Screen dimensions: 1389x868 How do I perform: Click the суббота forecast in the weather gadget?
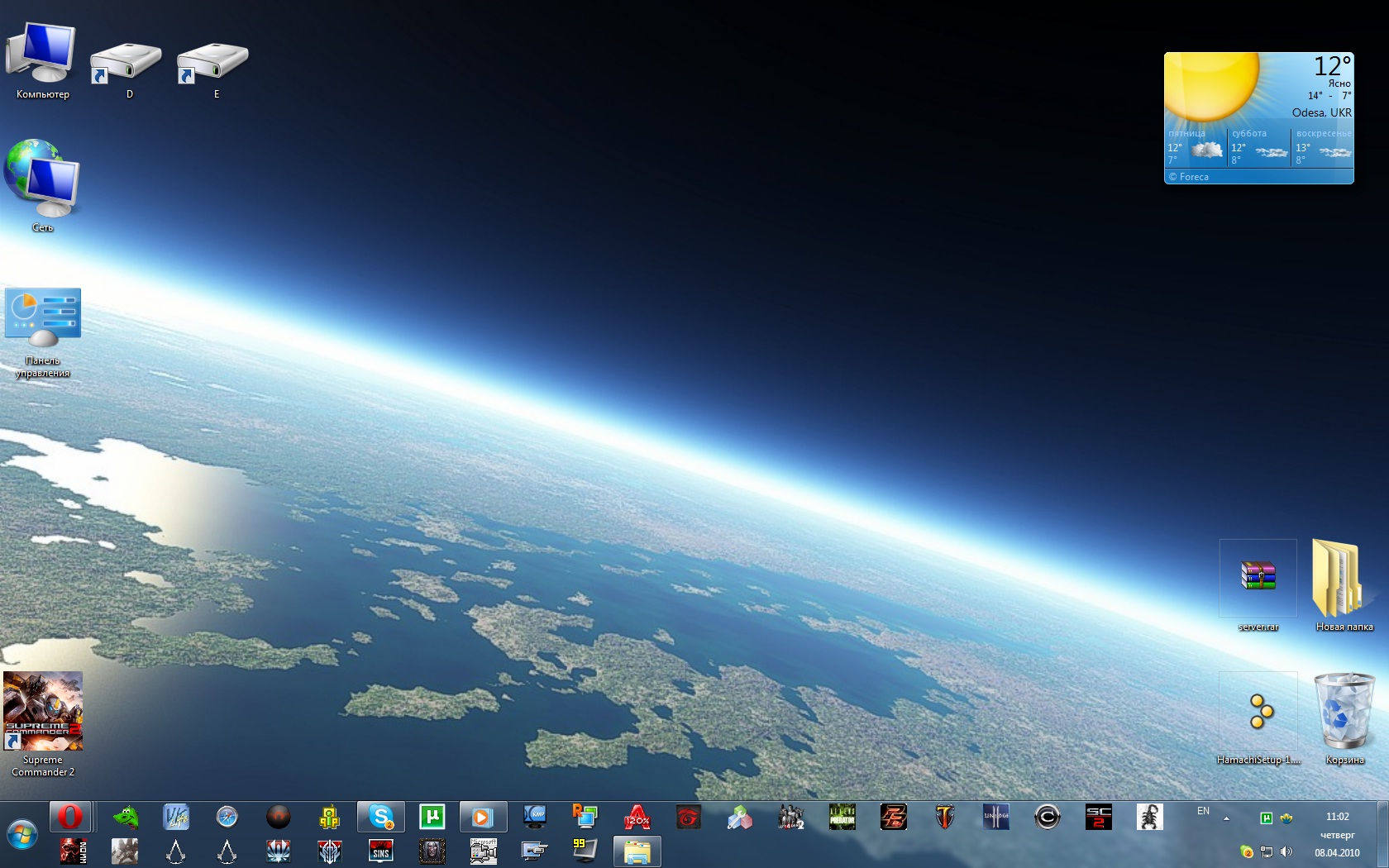[x=1259, y=147]
